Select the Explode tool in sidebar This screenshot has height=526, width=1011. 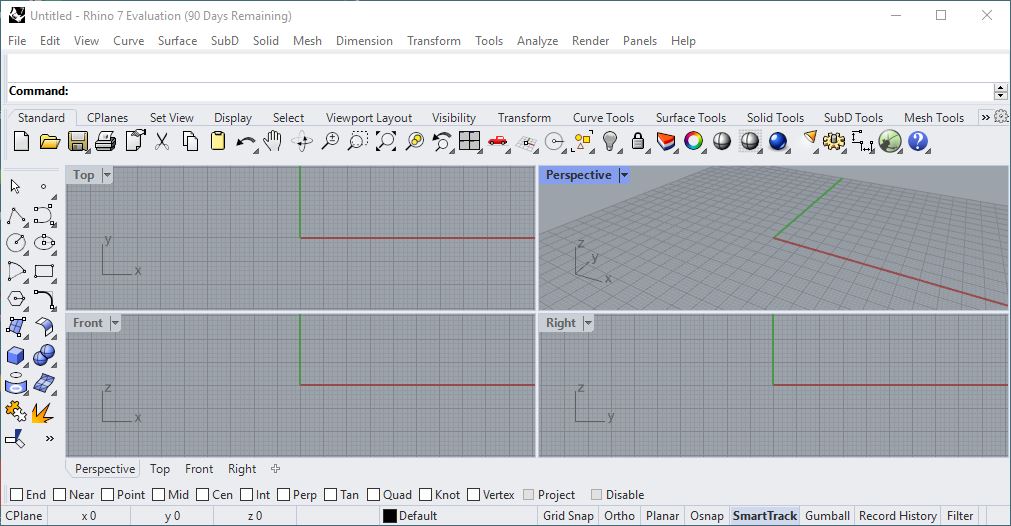[43, 413]
